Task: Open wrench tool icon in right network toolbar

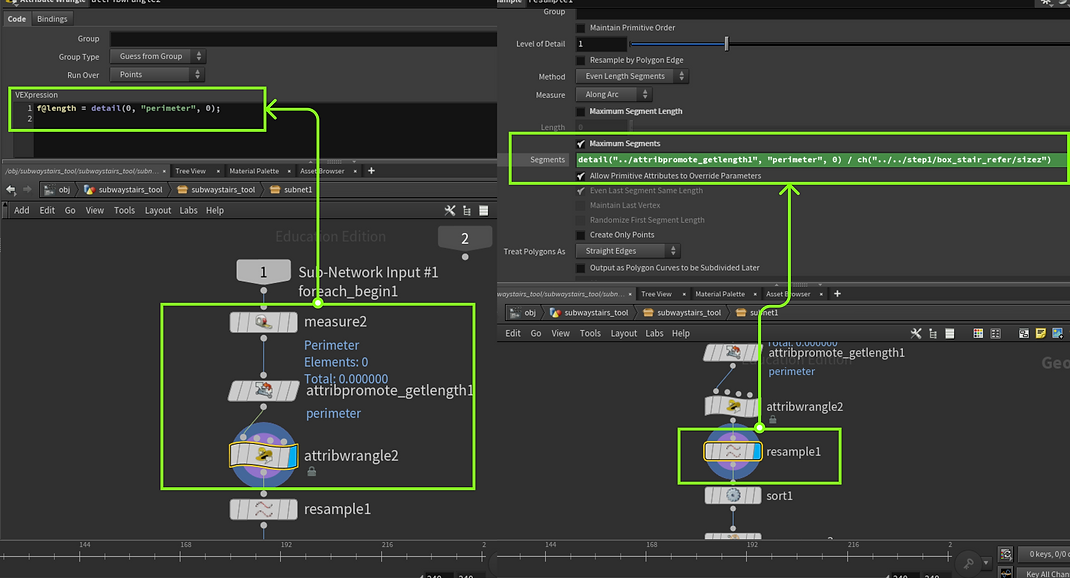Action: [916, 334]
